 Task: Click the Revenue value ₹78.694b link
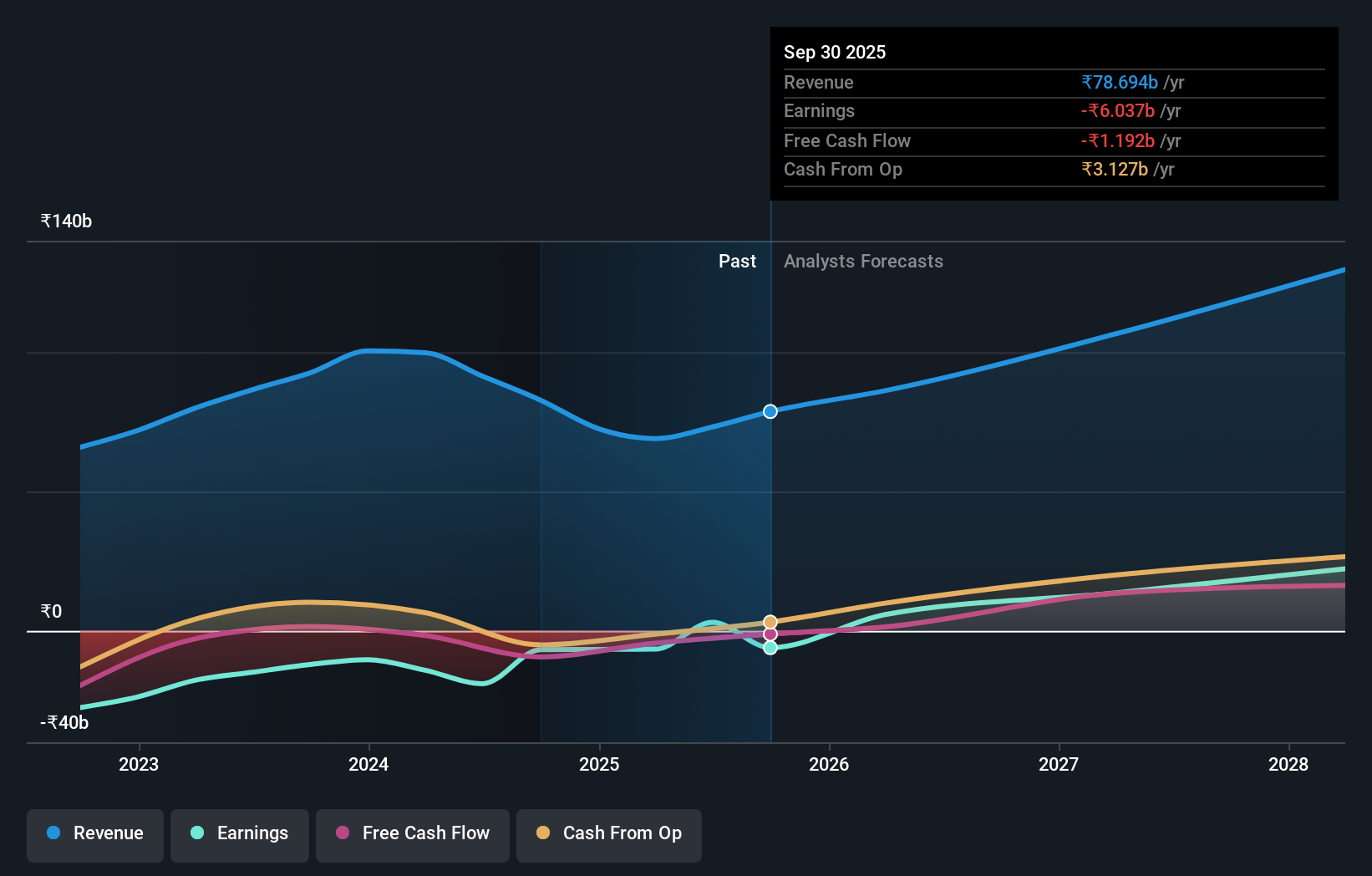point(1120,82)
